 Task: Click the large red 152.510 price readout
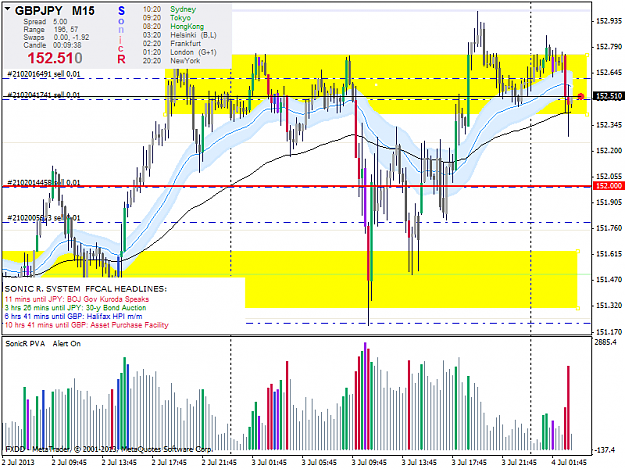tap(55, 58)
